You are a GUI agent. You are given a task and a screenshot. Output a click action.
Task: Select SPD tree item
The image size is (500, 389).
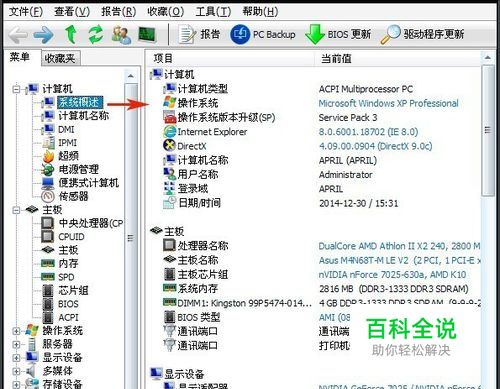pyautogui.click(x=66, y=277)
